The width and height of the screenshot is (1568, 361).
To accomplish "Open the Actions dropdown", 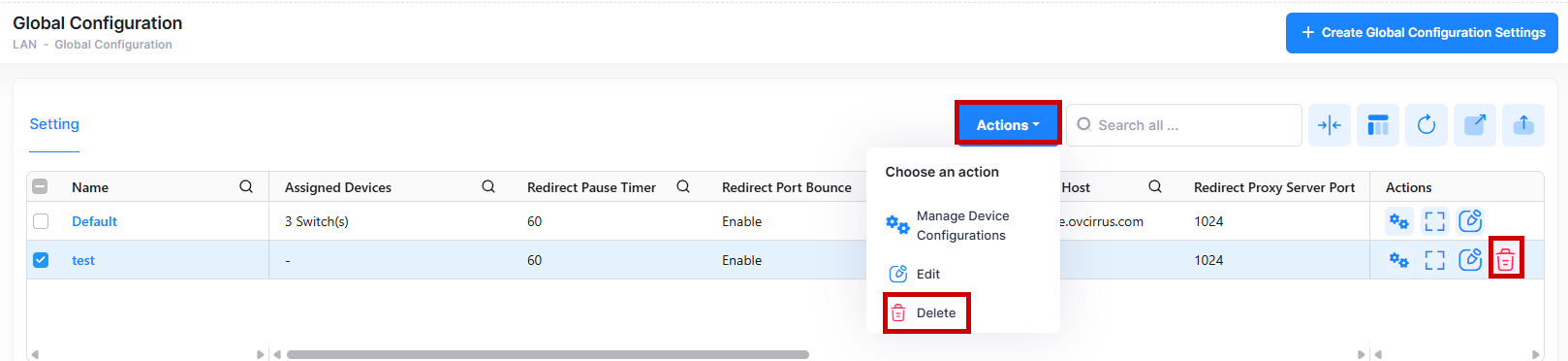I will 1008,125.
